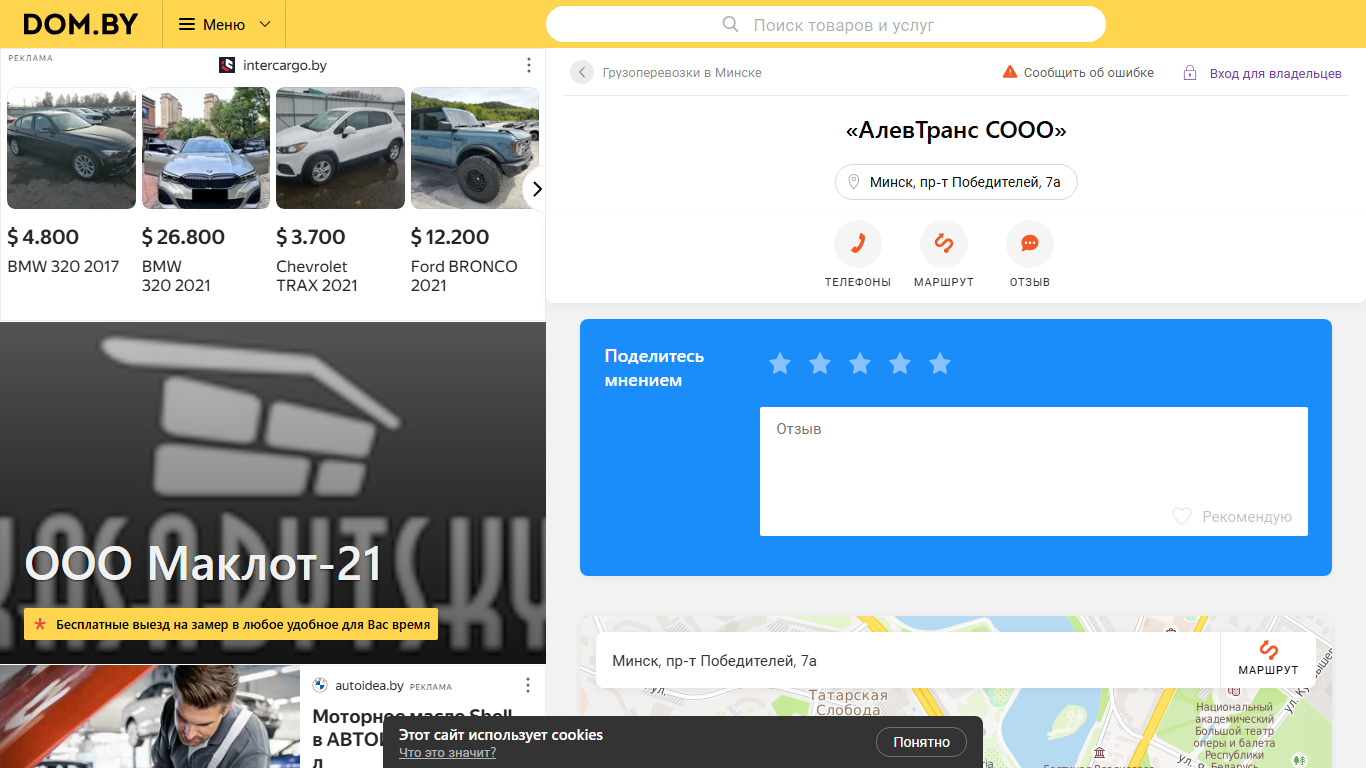The height and width of the screenshot is (768, 1366).
Task: Open the Вход для владельцев link
Action: (x=1275, y=73)
